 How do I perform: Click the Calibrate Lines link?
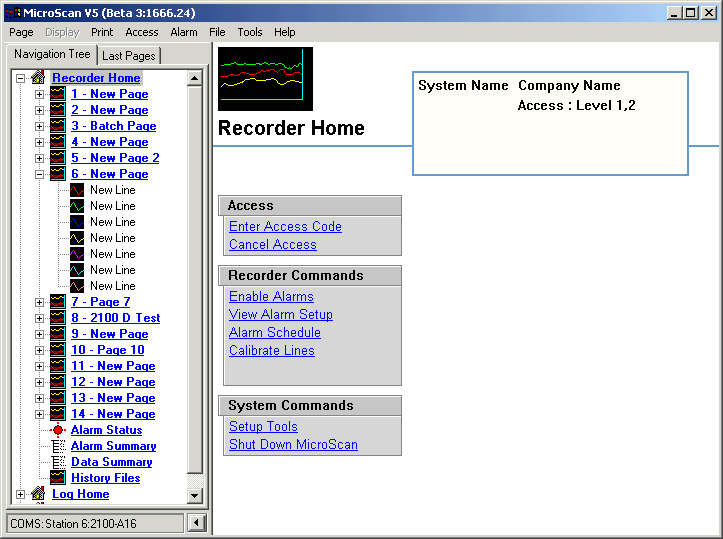coord(272,350)
